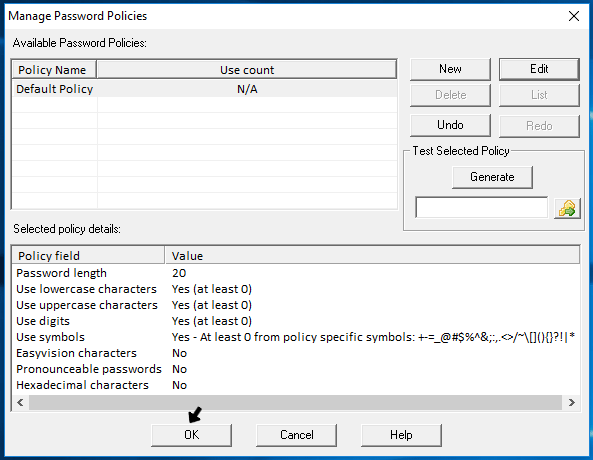The image size is (593, 460).
Task: Click the Edit policy button
Action: [x=539, y=69]
